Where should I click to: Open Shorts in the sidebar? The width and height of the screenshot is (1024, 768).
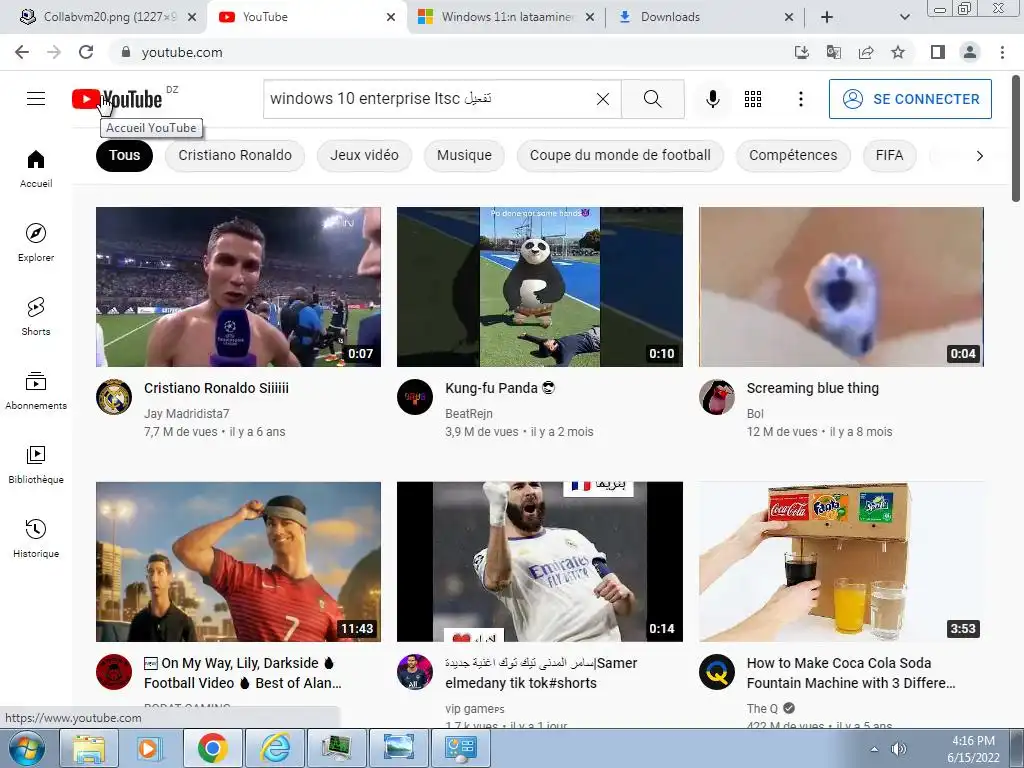point(36,317)
